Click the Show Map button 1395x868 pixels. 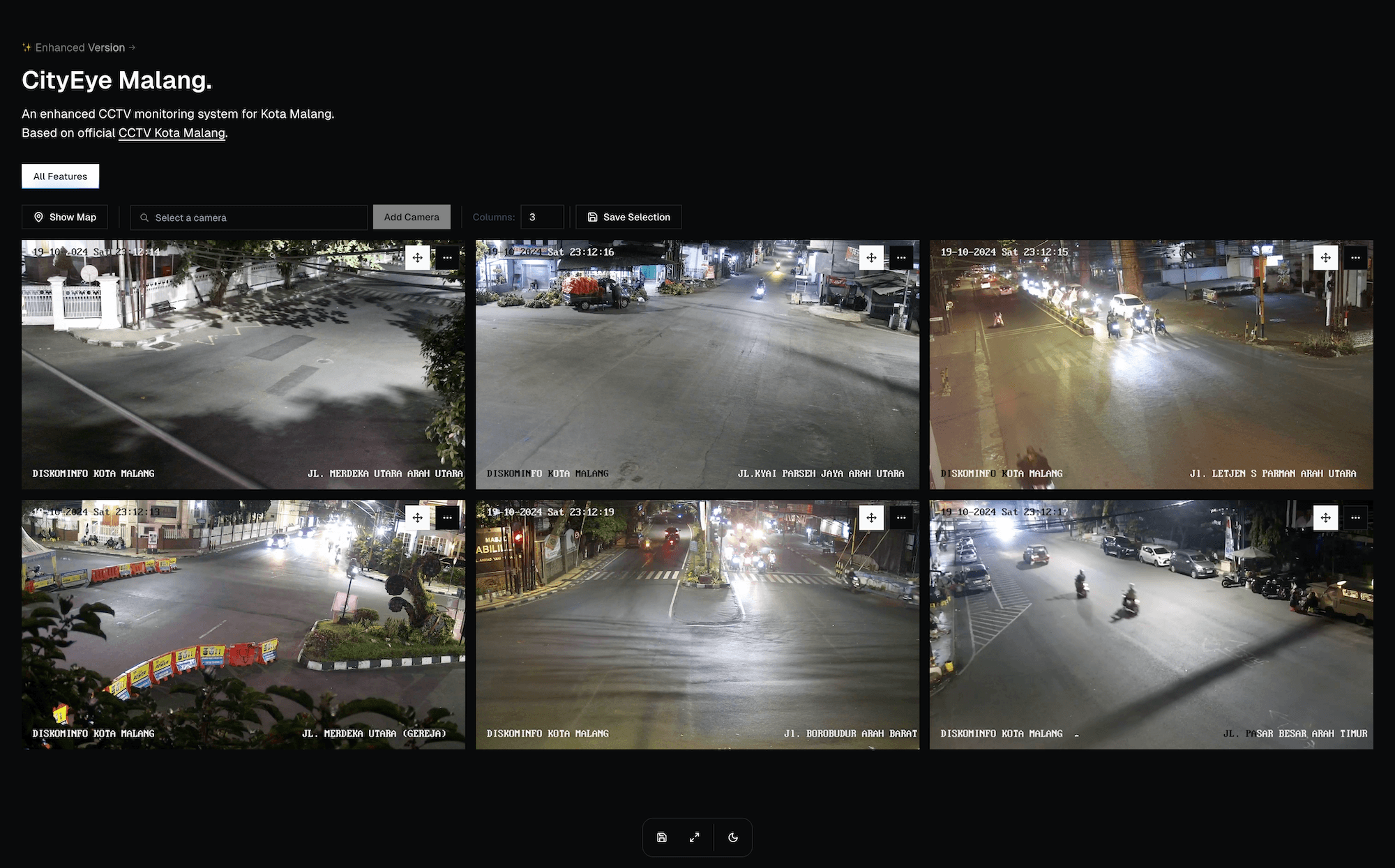pyautogui.click(x=65, y=217)
